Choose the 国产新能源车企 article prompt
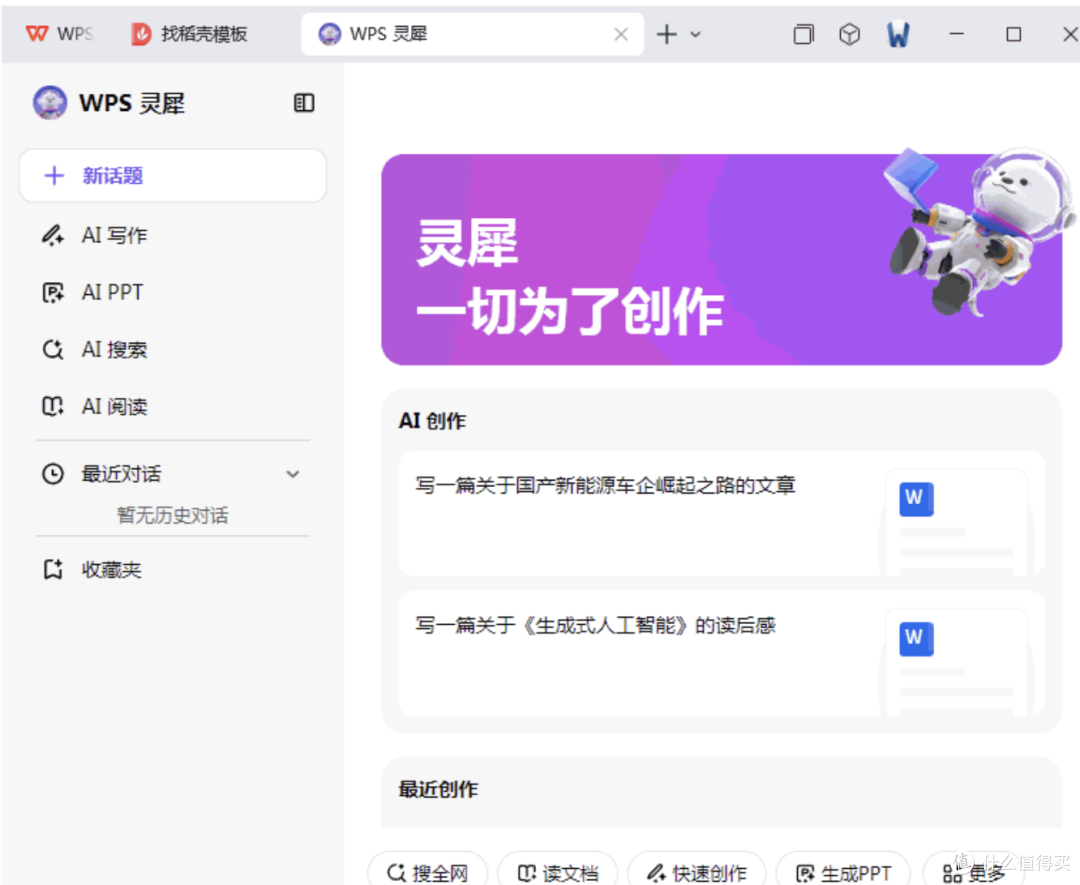 point(721,514)
